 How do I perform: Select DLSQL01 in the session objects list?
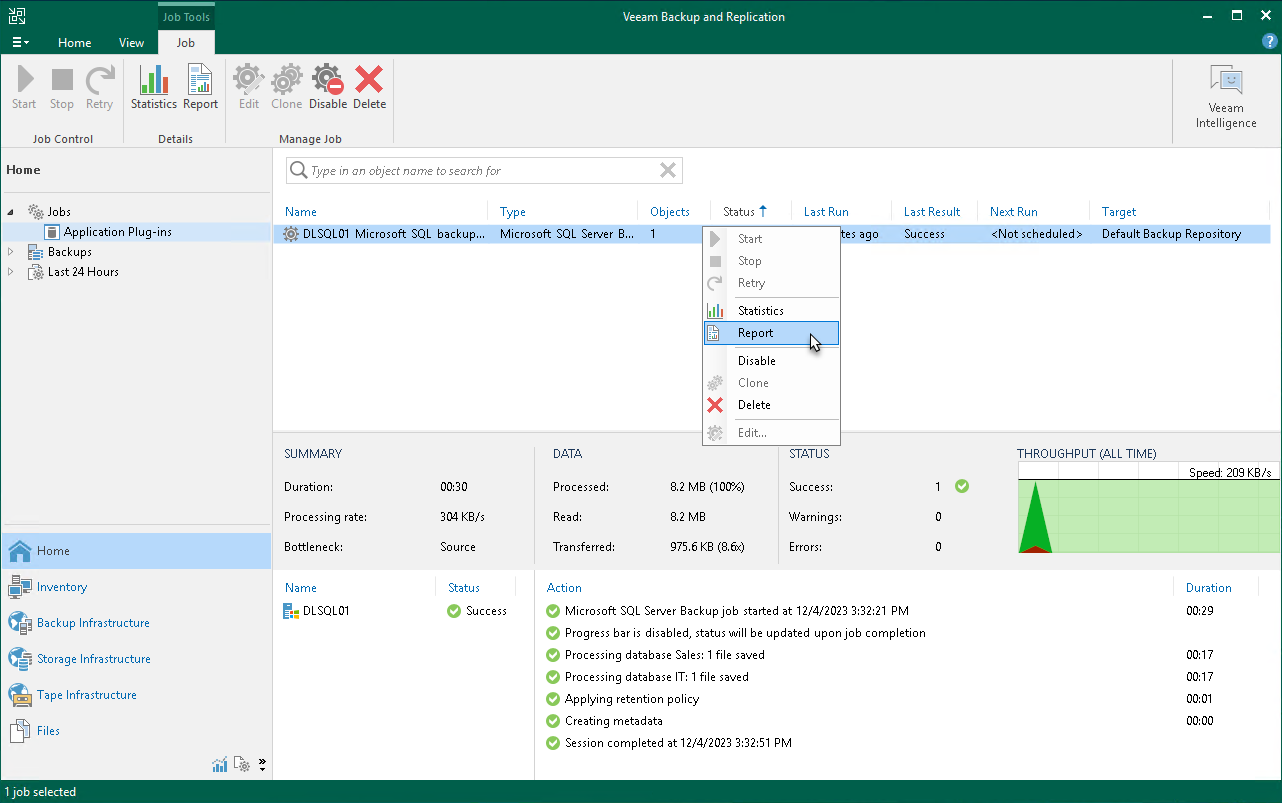point(326,611)
